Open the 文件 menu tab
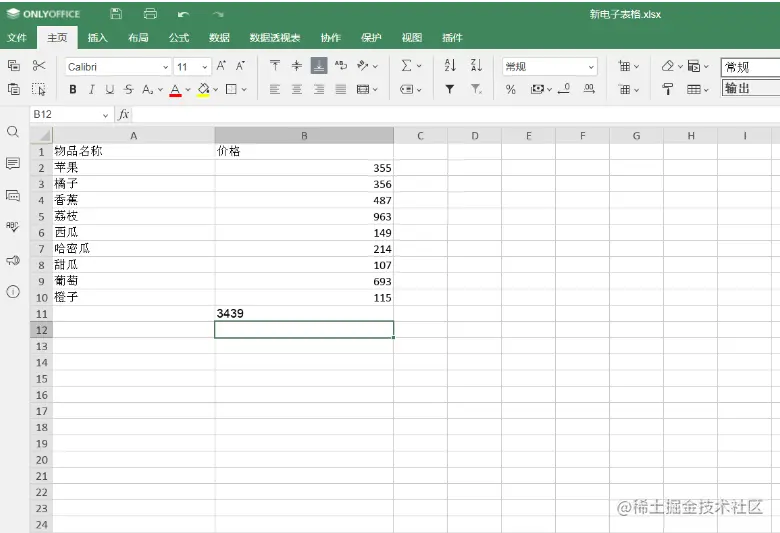The width and height of the screenshot is (780, 533). [17, 38]
